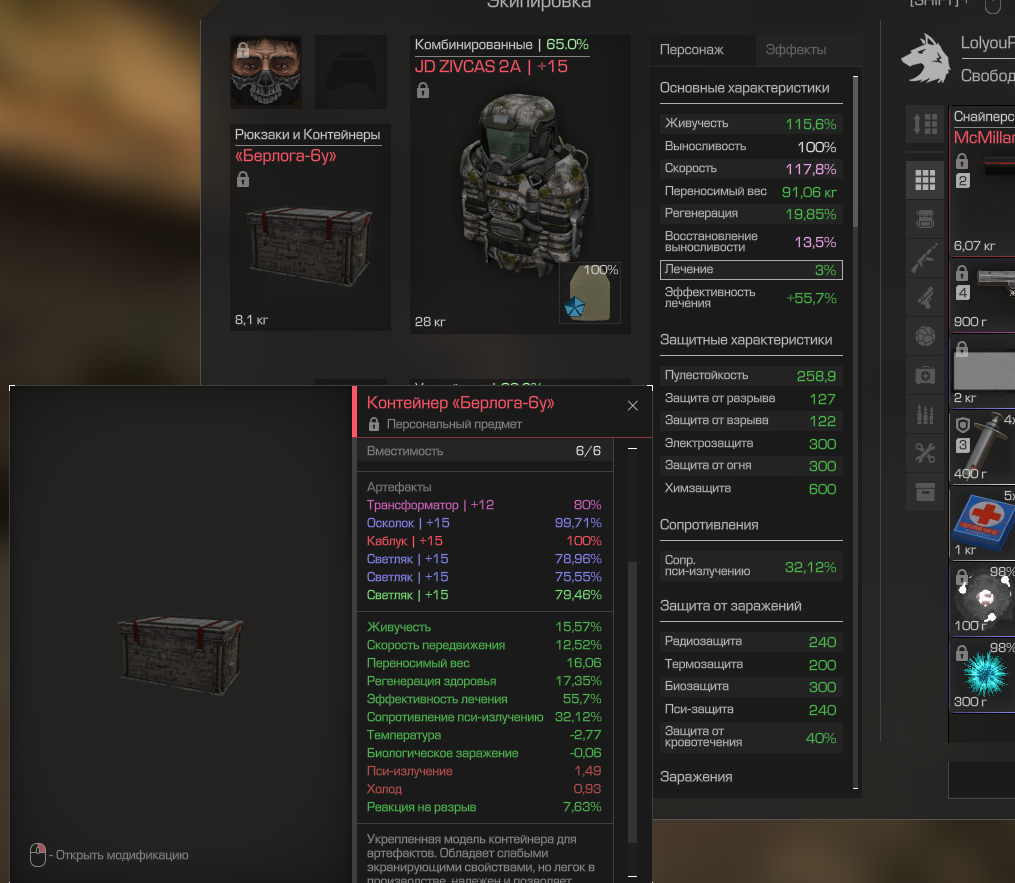
Task: Click the character stats panel scrollbar
Action: (x=855, y=432)
